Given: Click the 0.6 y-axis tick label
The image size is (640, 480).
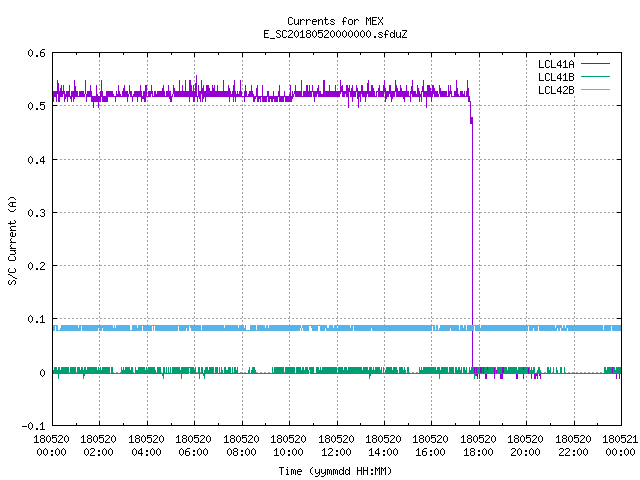Looking at the screenshot, I should coord(36,53).
